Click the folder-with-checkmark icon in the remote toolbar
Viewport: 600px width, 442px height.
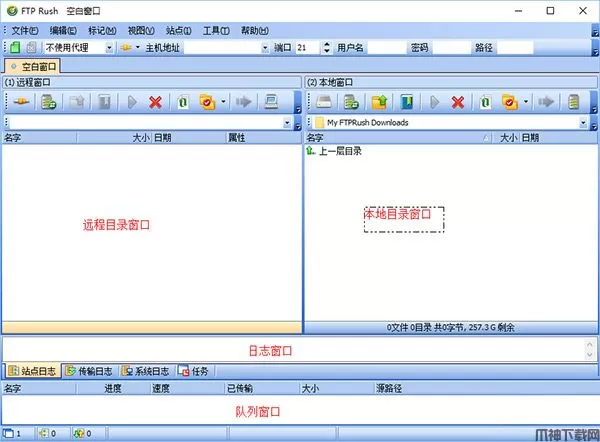tap(207, 102)
